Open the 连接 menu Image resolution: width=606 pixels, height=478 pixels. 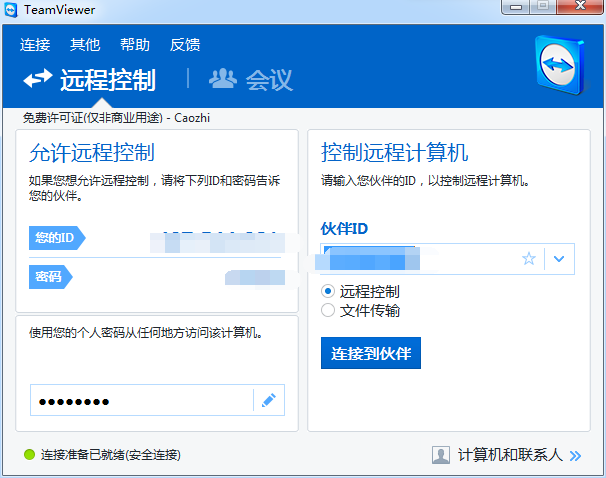tap(35, 44)
